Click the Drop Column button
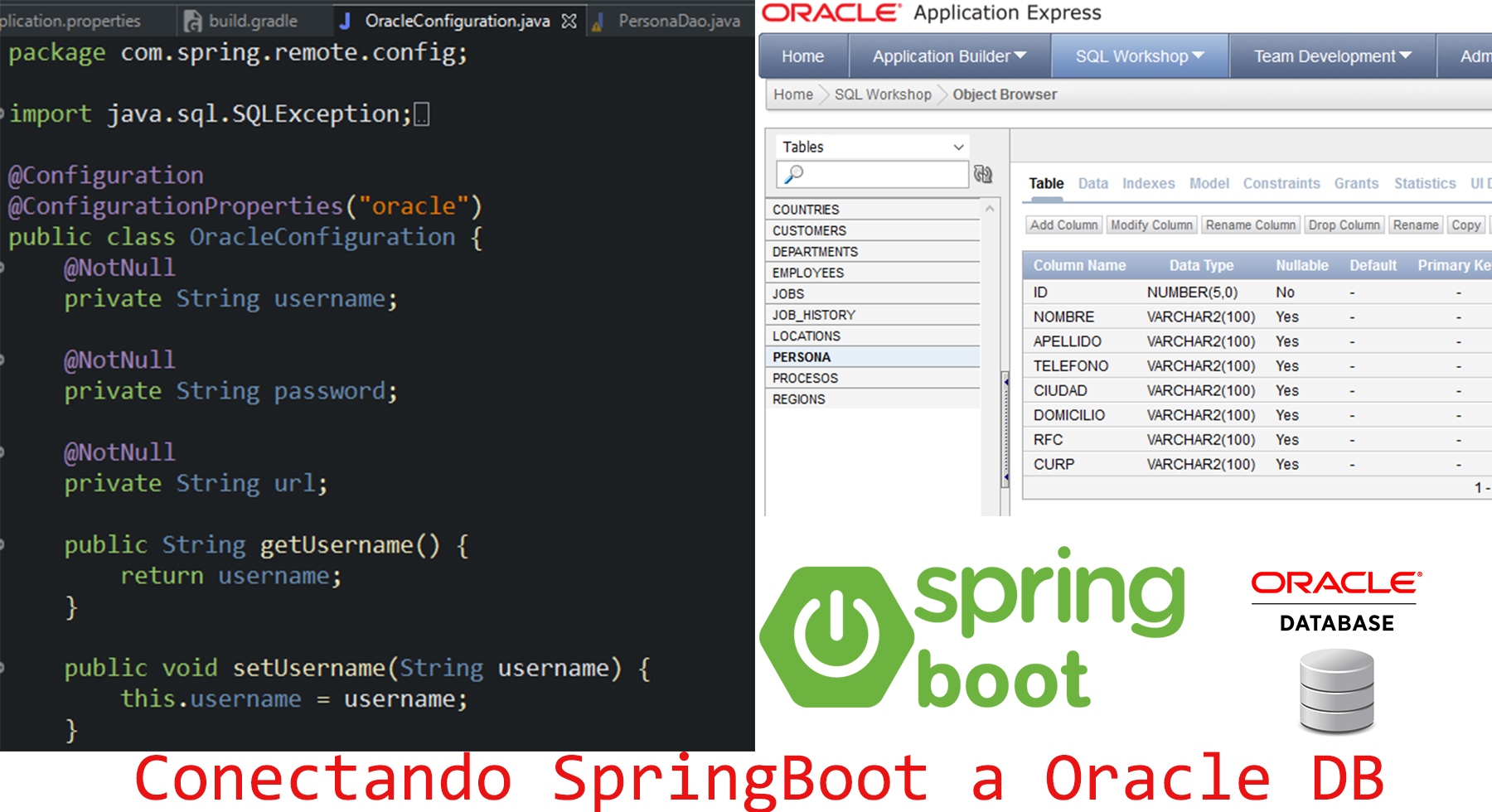 click(x=1344, y=225)
